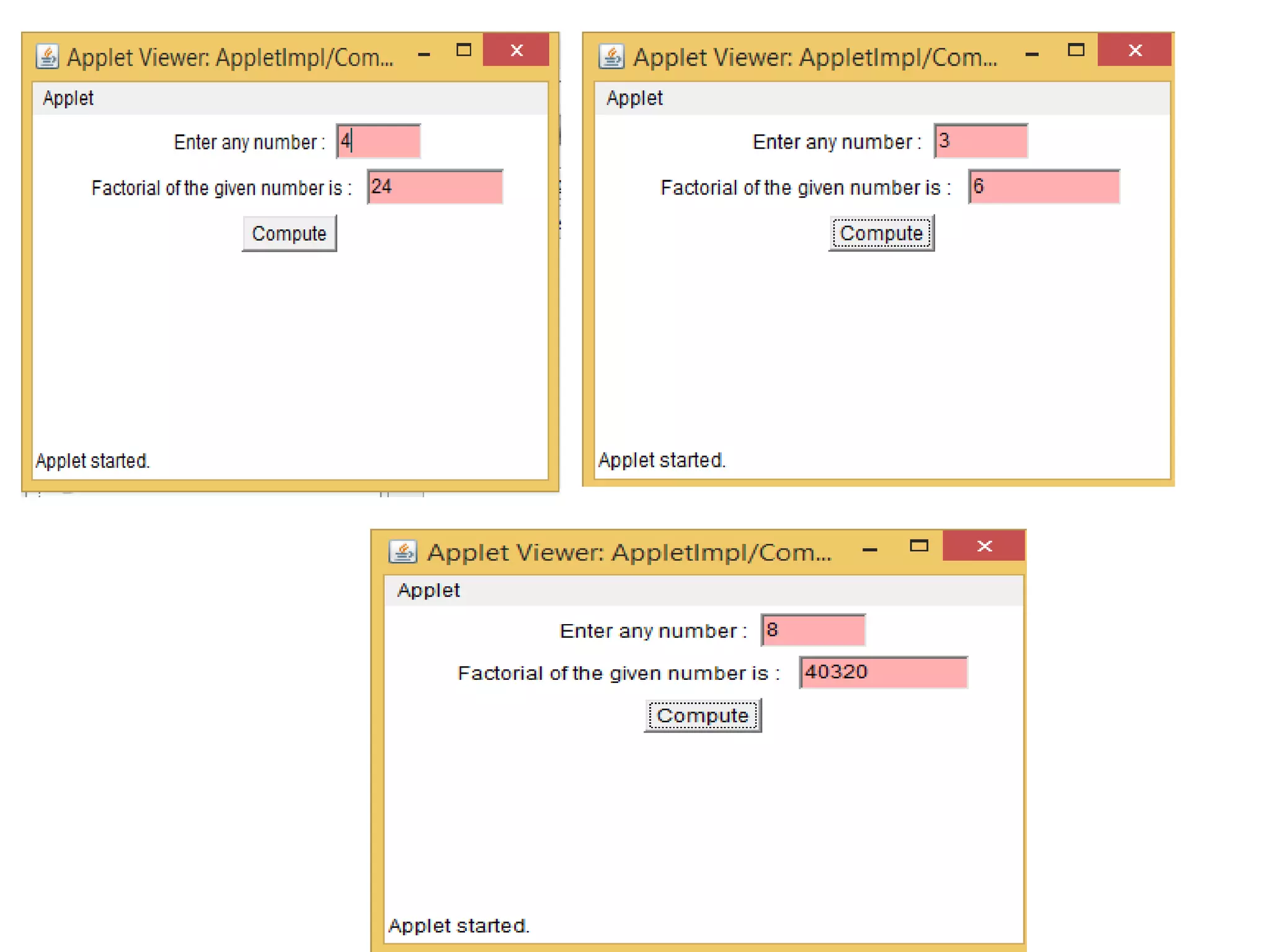Click the Java icon in the window with input 8
This screenshot has width=1270, height=952.
coord(403,551)
